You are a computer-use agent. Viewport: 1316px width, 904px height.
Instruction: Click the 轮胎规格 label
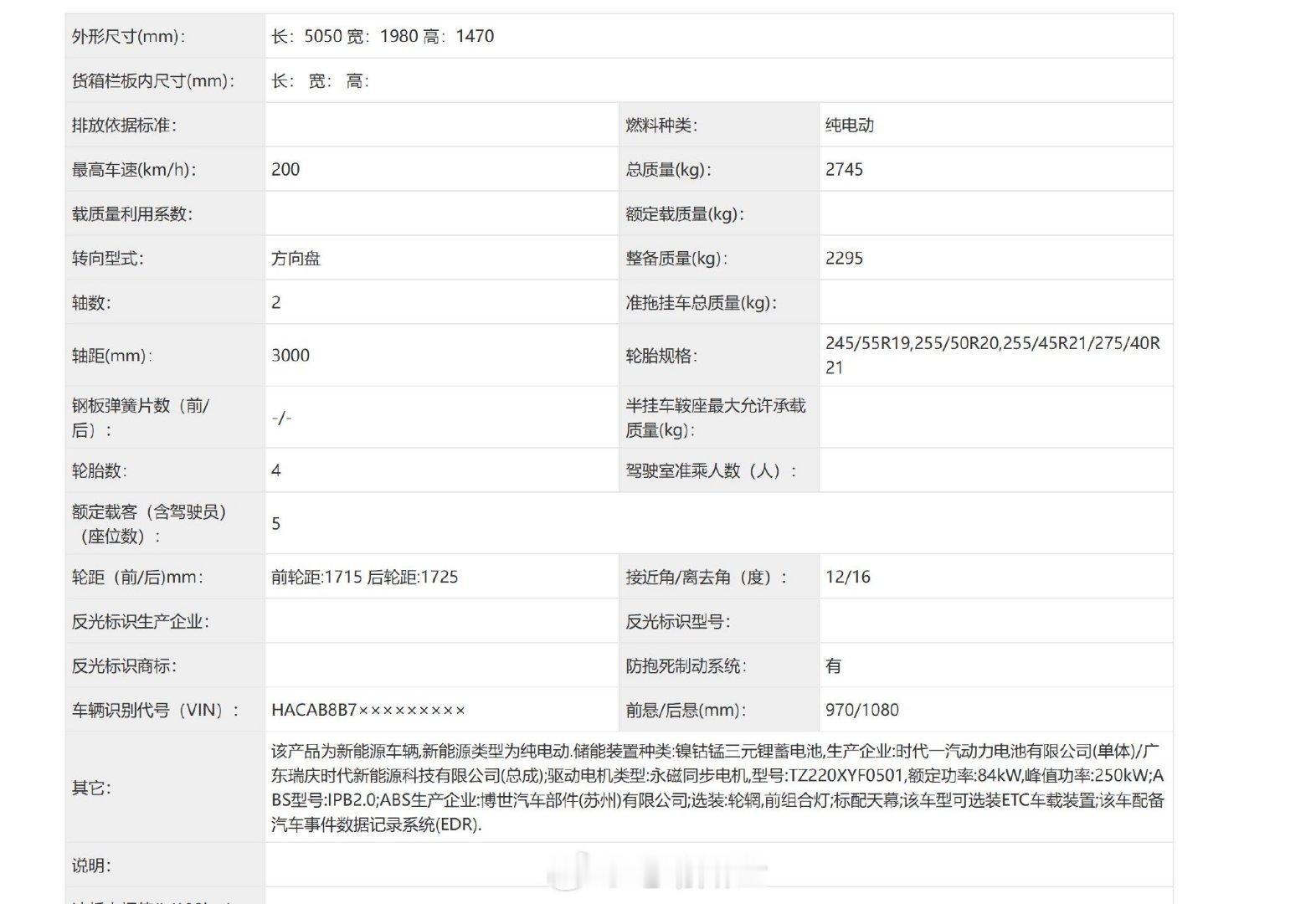pyautogui.click(x=661, y=355)
